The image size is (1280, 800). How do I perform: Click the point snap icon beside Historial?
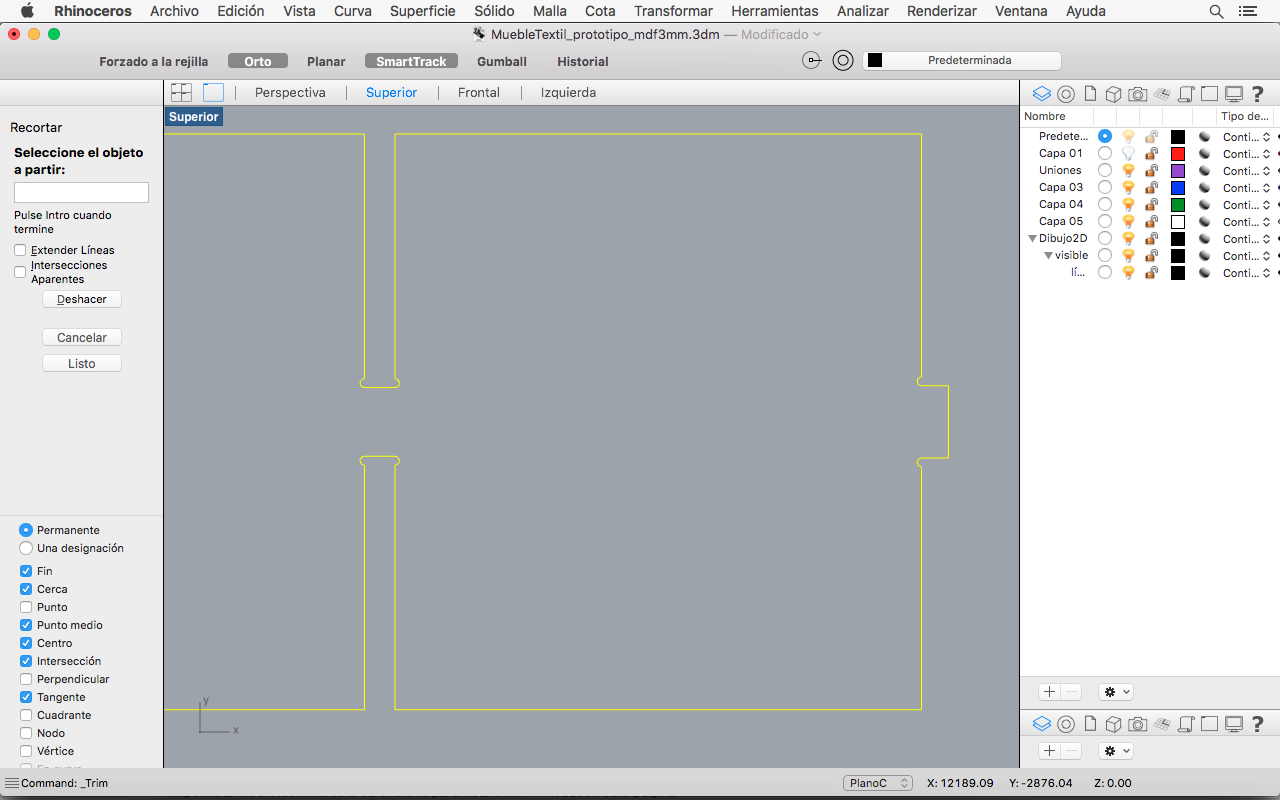(813, 60)
